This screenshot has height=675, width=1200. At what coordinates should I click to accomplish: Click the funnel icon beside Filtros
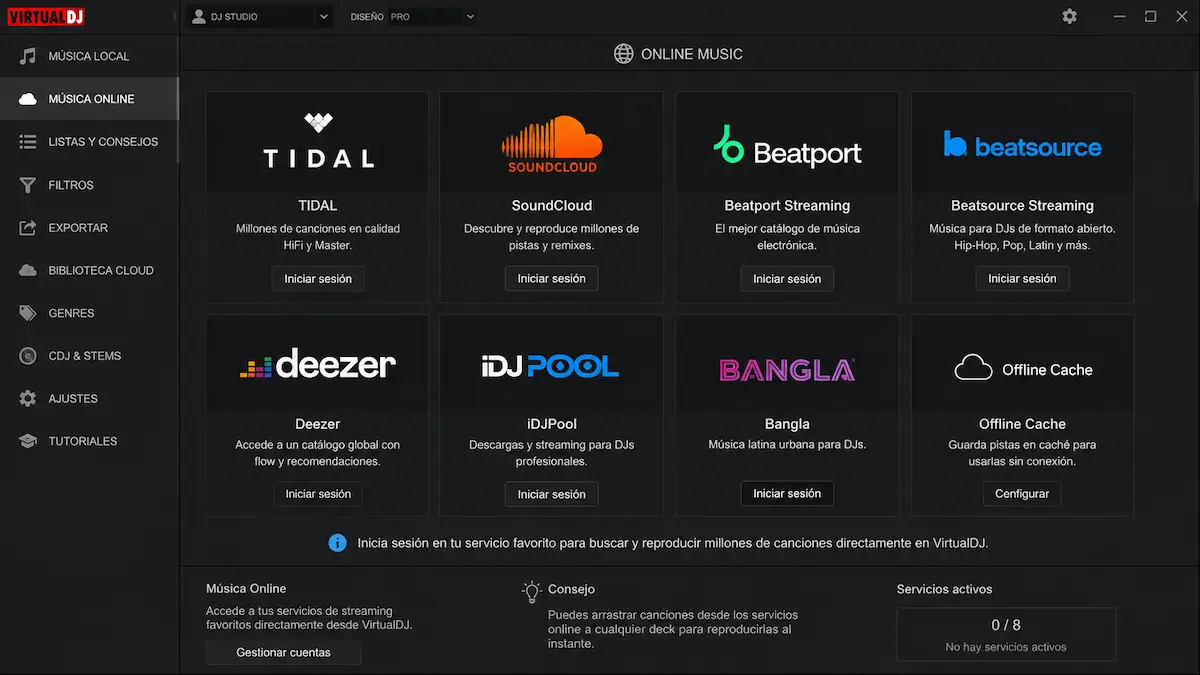(28, 185)
